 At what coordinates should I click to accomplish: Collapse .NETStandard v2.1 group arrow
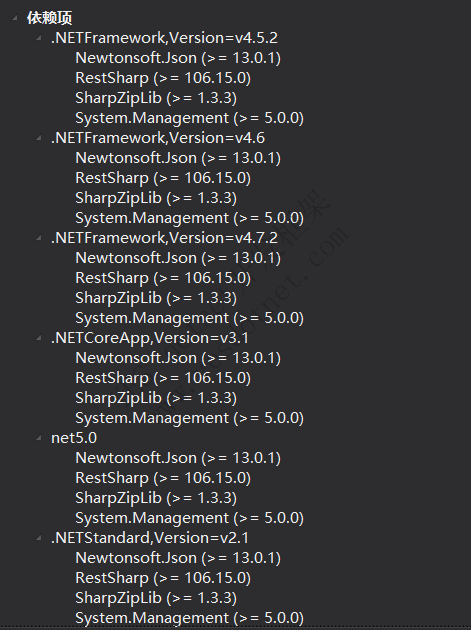[x=39, y=538]
